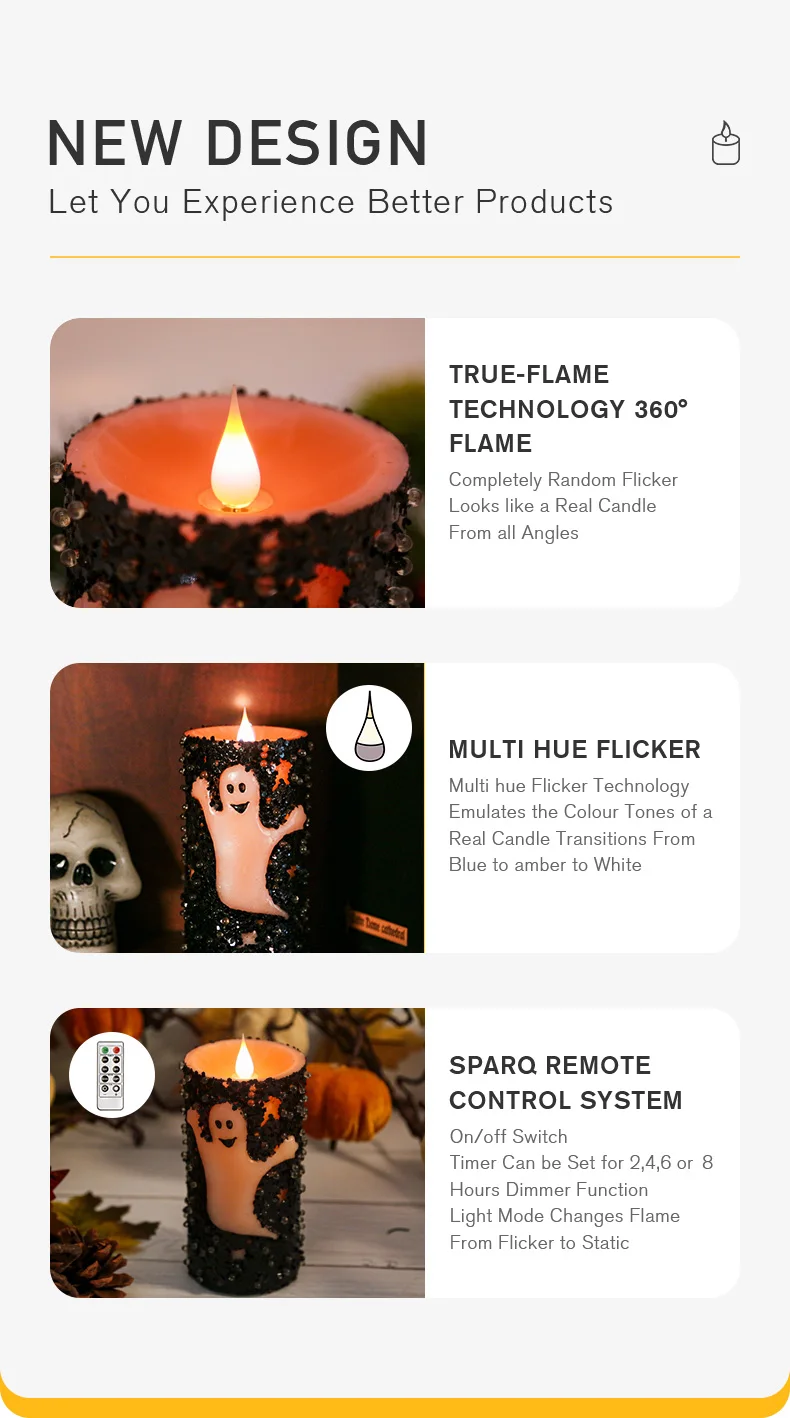This screenshot has height=1418, width=790.
Task: Click the yellow divider line under the header
Action: pos(395,257)
